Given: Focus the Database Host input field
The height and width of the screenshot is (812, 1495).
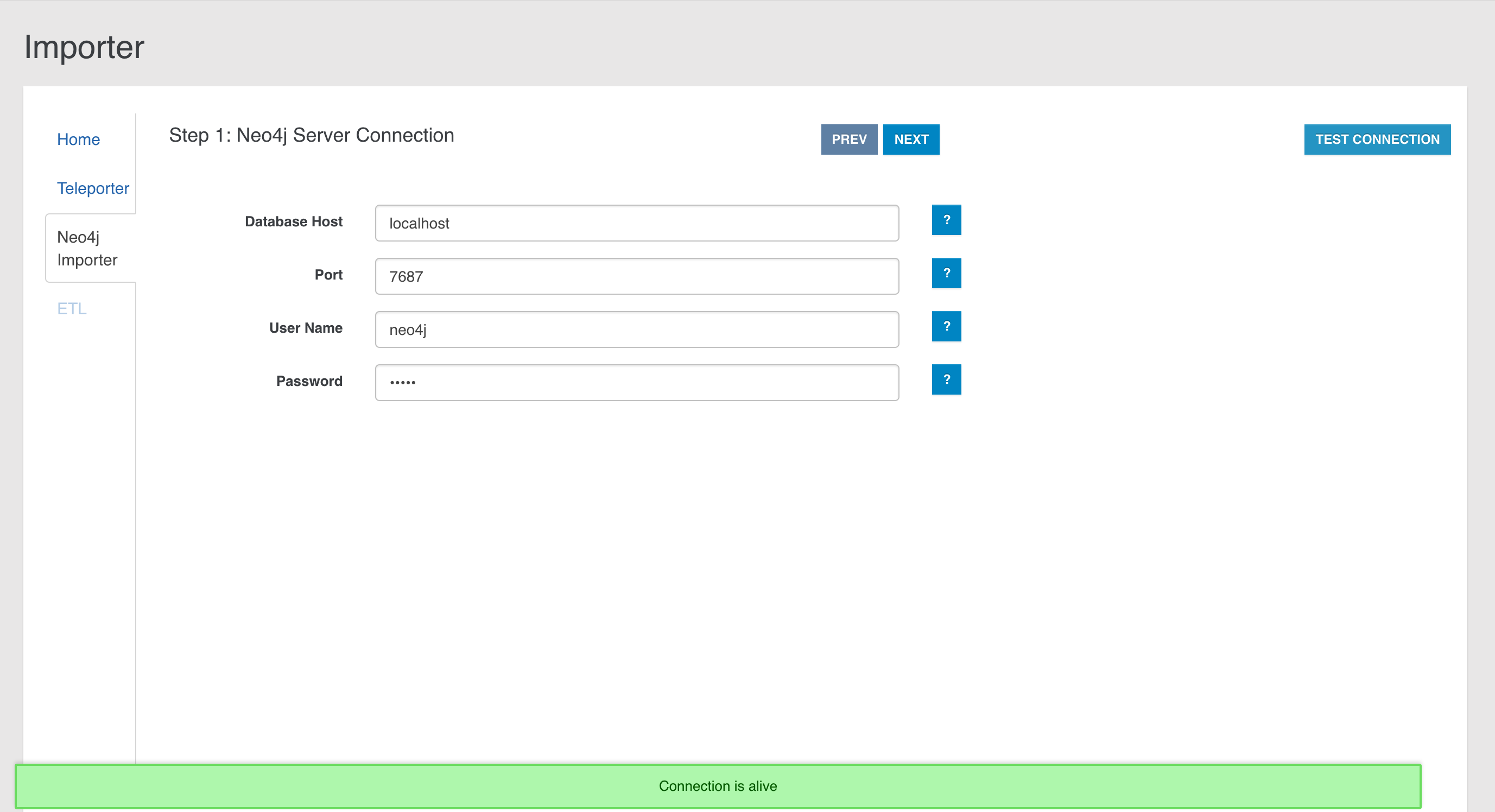Looking at the screenshot, I should point(637,223).
